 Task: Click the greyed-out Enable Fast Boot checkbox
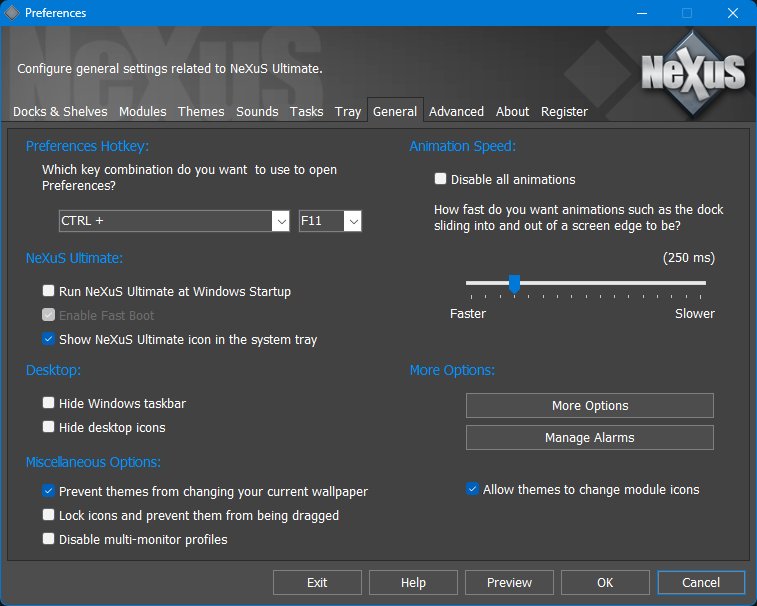[48, 315]
